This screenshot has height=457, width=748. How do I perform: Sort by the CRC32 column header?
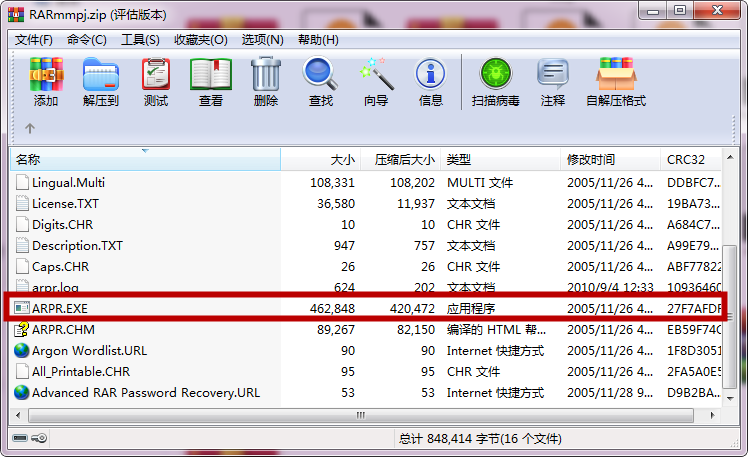click(x=691, y=159)
